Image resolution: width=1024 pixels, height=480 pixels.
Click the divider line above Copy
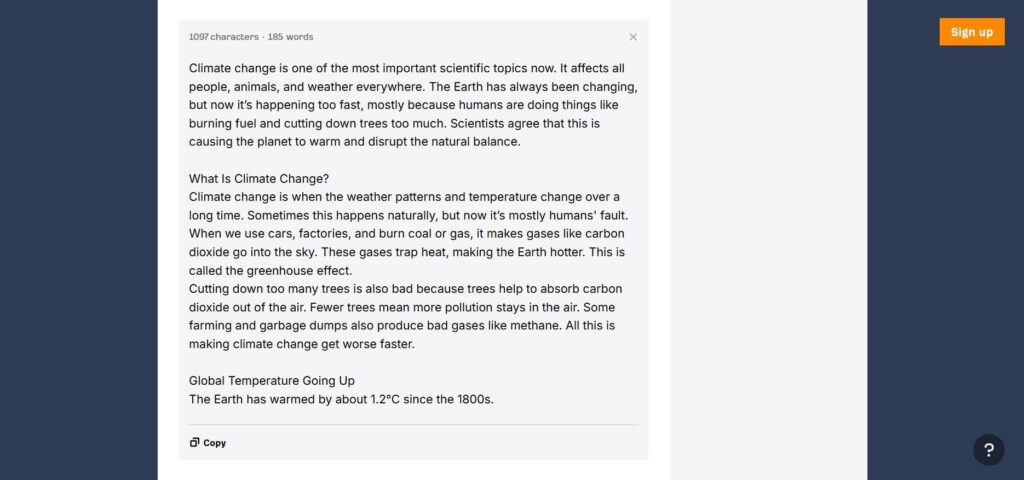tap(413, 425)
